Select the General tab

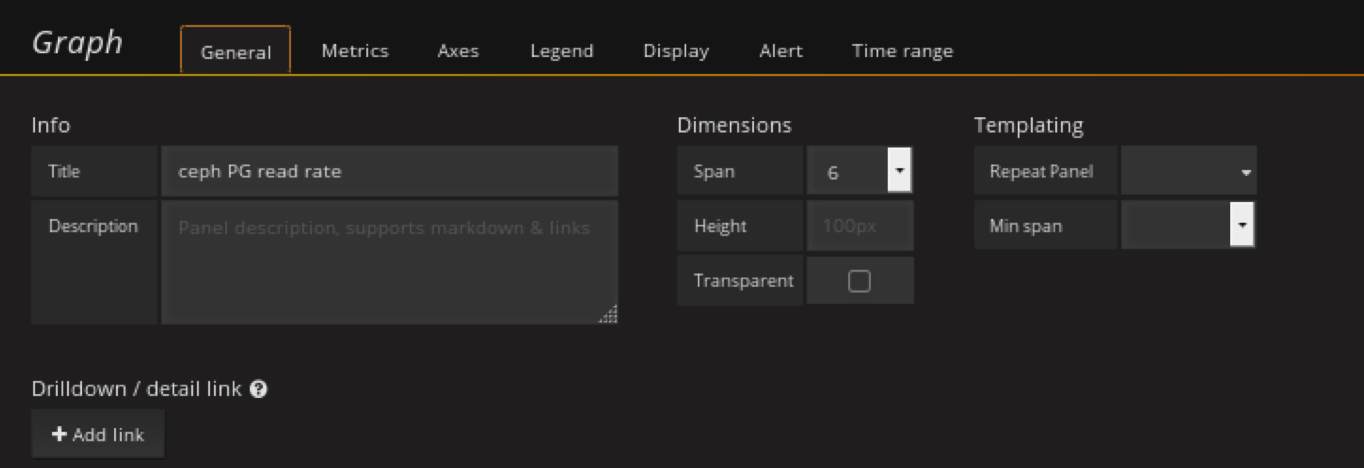(x=236, y=52)
